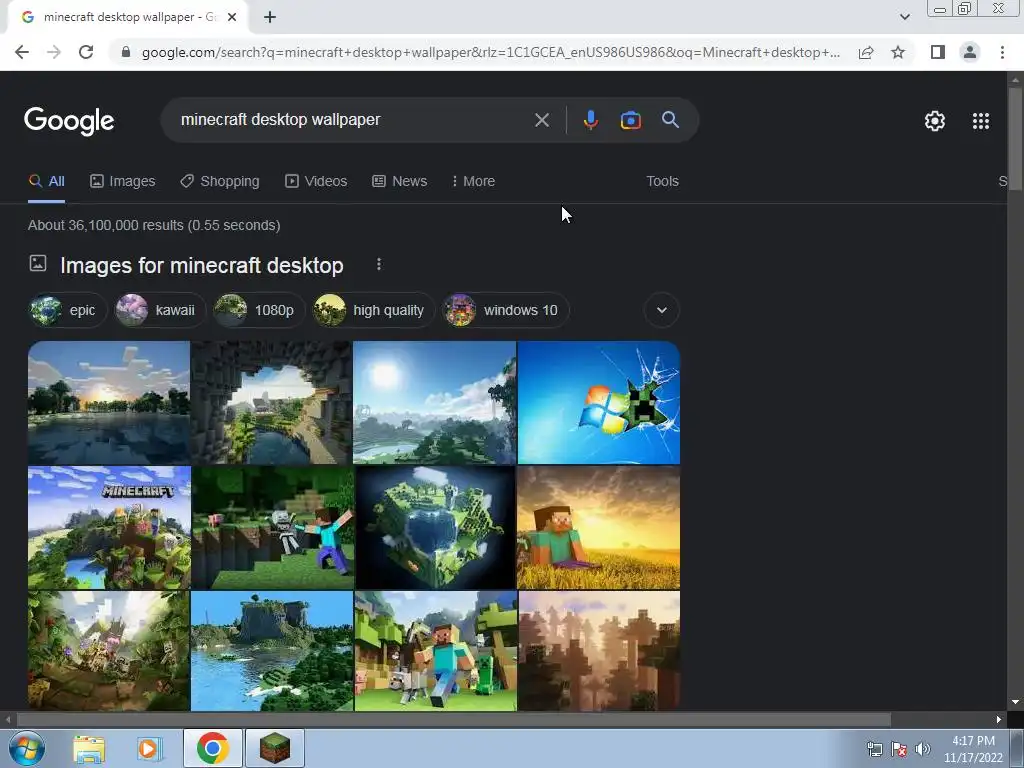This screenshot has height=768, width=1024.
Task: Click the URL in the address bar
Action: point(490,52)
